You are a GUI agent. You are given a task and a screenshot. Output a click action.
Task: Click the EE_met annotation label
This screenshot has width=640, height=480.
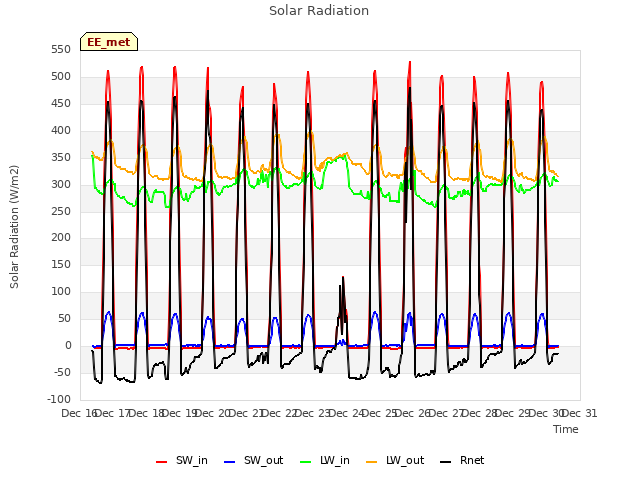(109, 42)
